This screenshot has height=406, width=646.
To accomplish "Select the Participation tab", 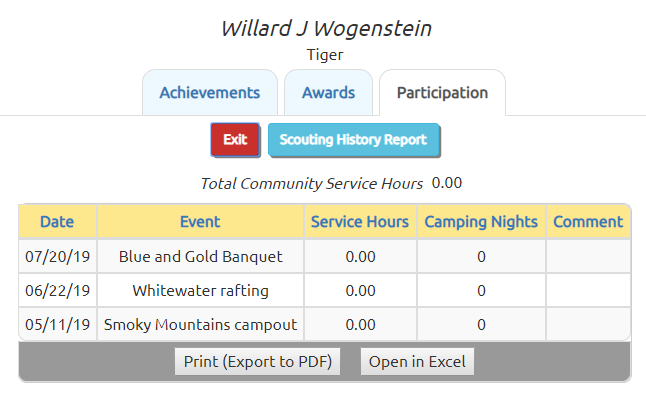I will coord(442,93).
